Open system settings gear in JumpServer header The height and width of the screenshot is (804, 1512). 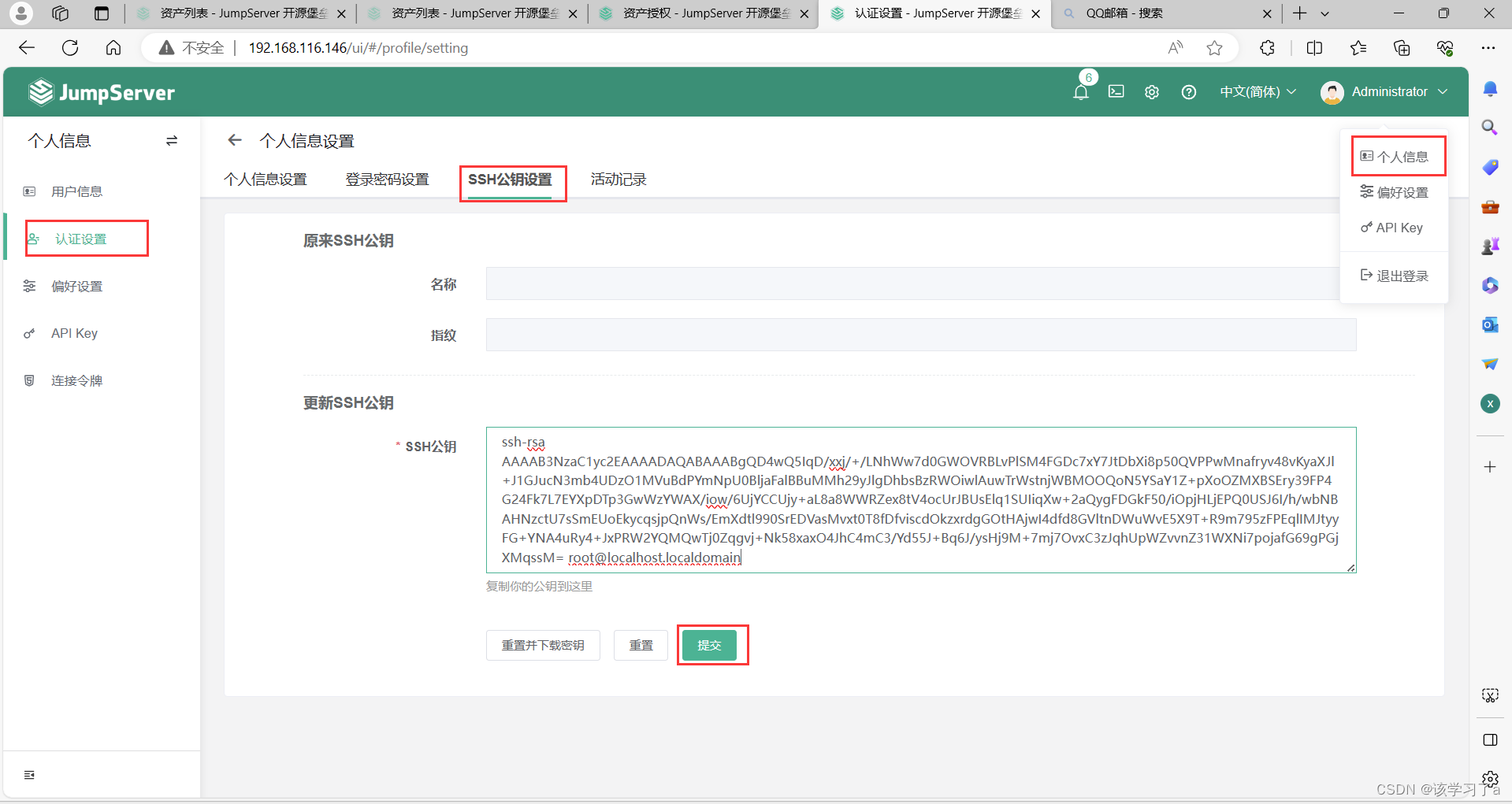[1152, 92]
